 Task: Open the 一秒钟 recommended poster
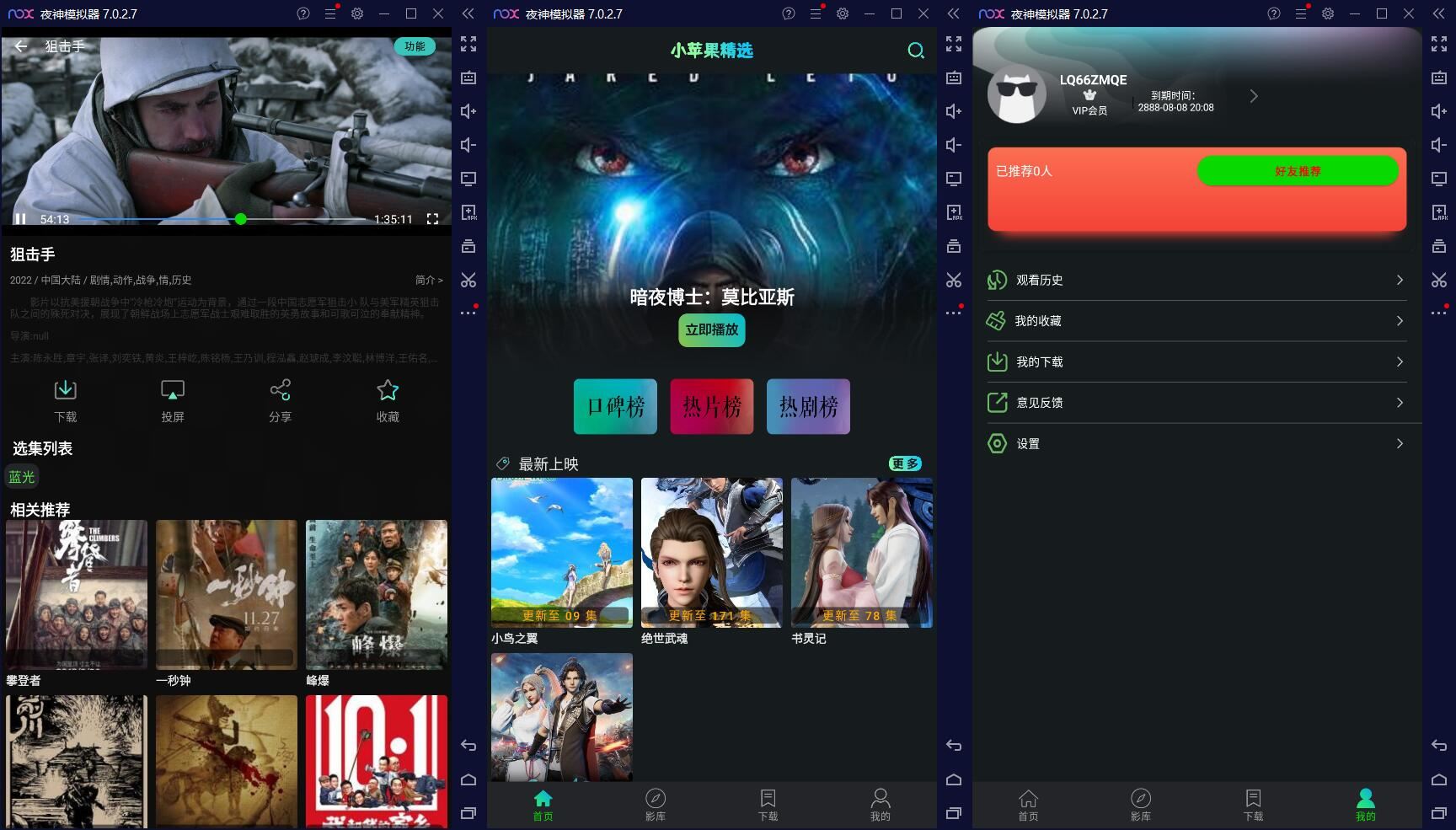click(227, 595)
